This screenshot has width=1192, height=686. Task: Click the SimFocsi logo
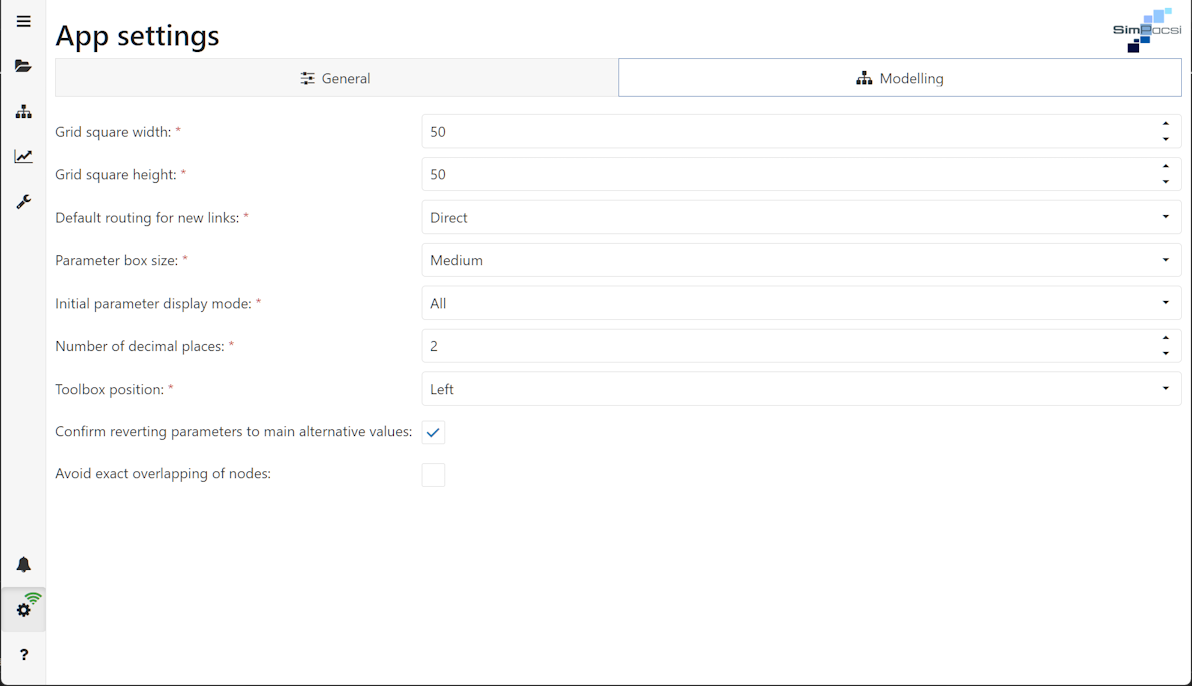coord(1146,30)
